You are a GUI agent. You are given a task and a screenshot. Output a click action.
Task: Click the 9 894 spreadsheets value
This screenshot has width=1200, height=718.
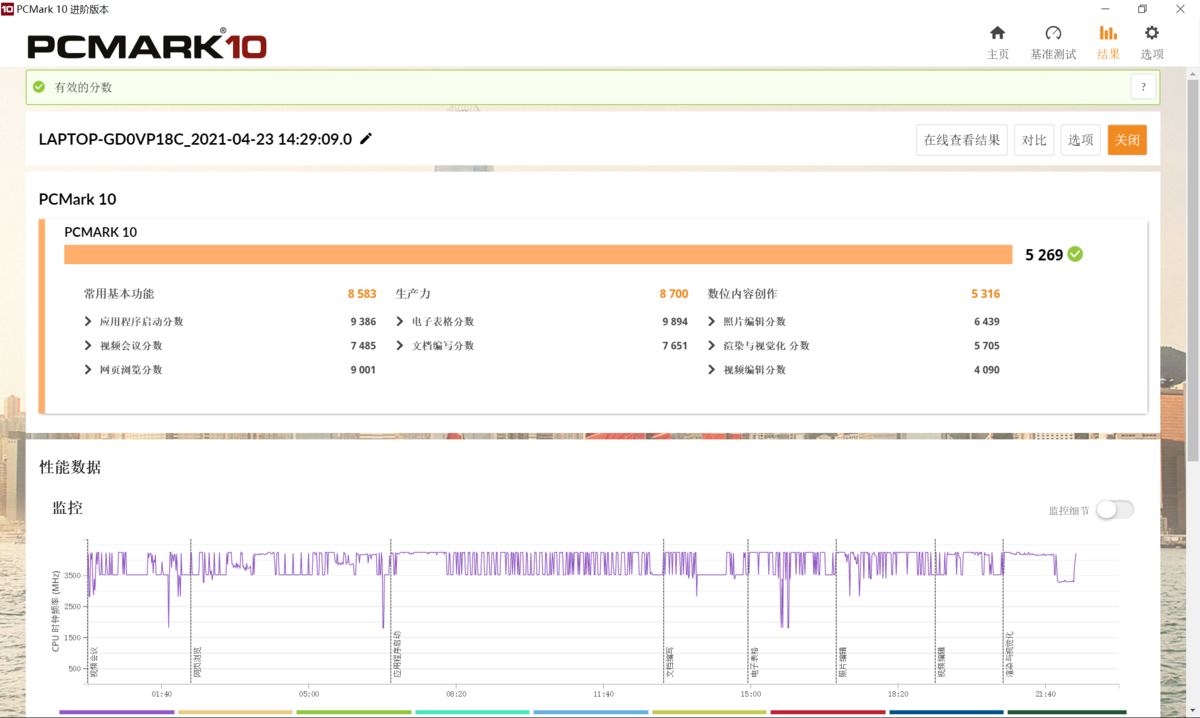click(675, 322)
